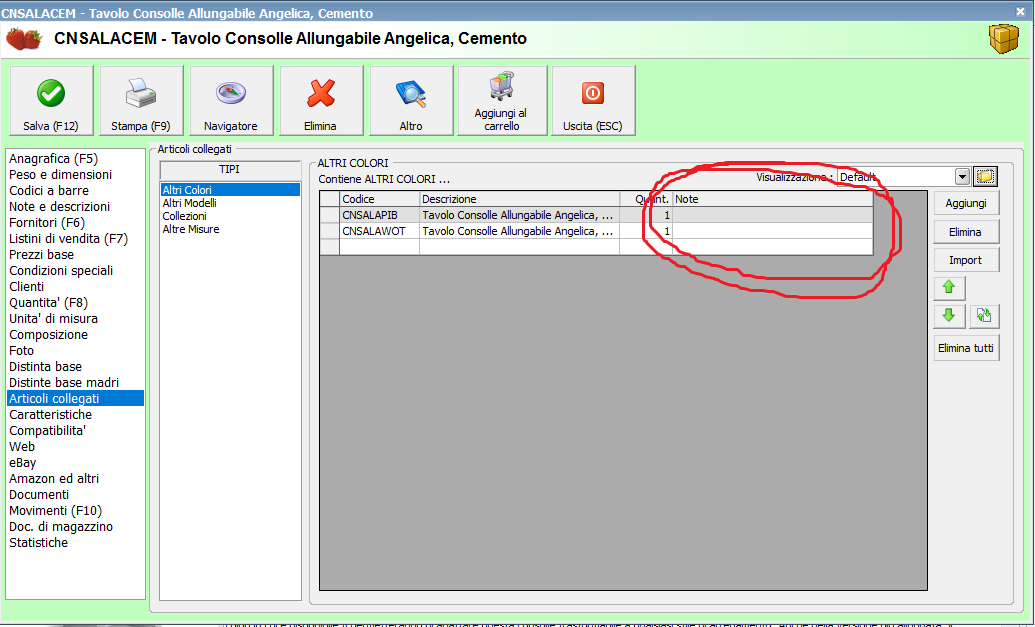This screenshot has width=1035, height=627.
Task: Click the description cell of CNSALAWOT row
Action: pos(519,231)
